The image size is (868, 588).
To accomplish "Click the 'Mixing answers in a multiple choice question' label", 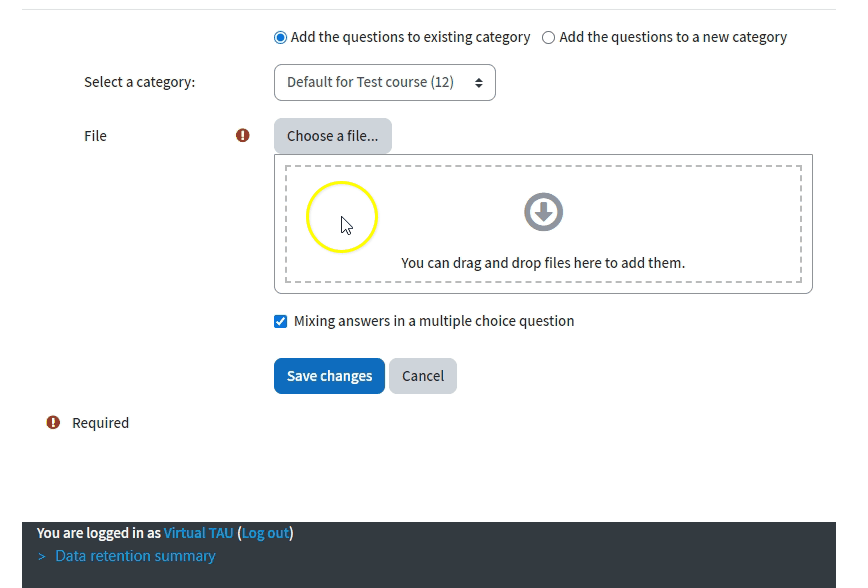I will [434, 321].
